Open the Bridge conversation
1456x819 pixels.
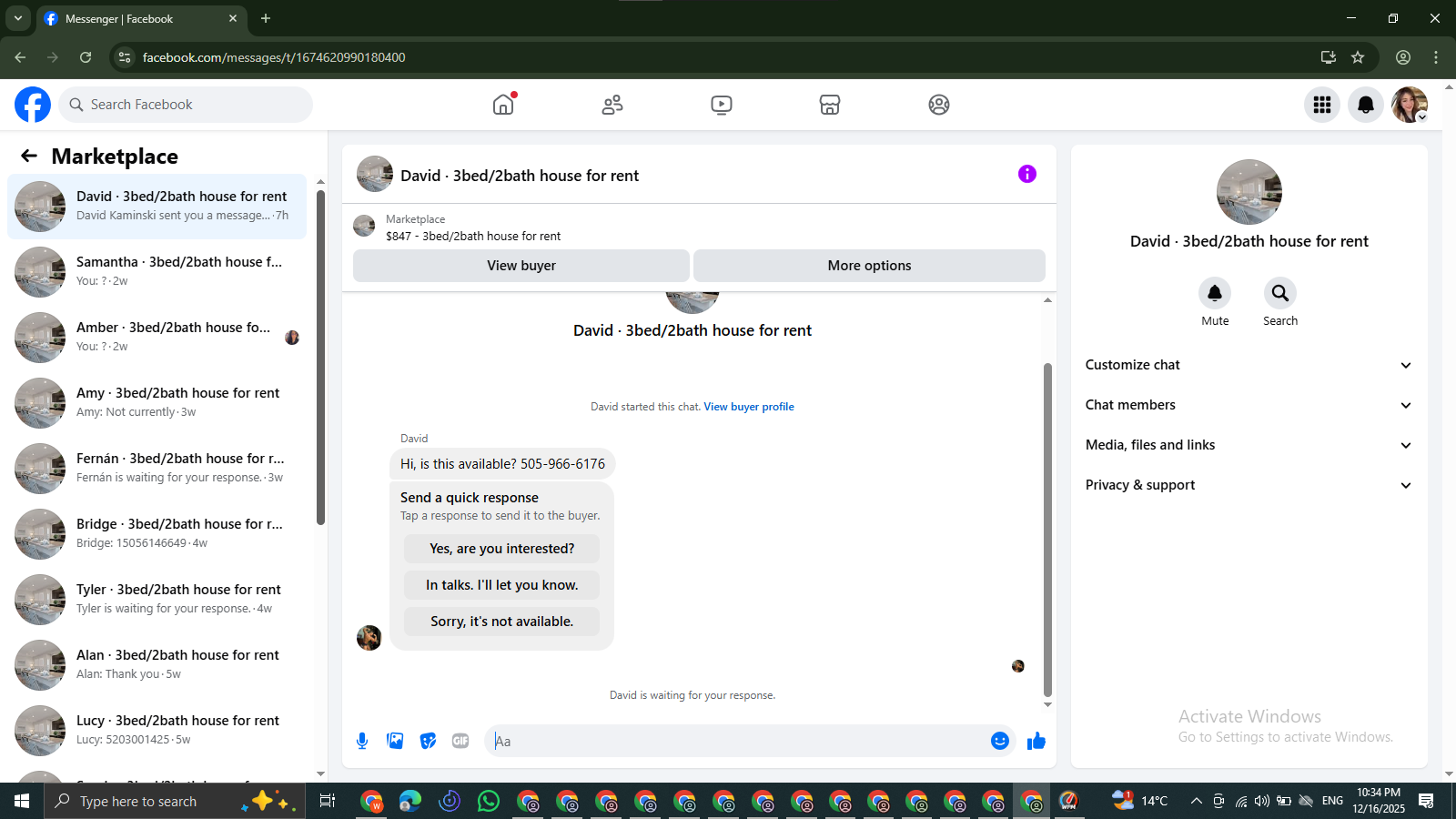click(x=157, y=534)
